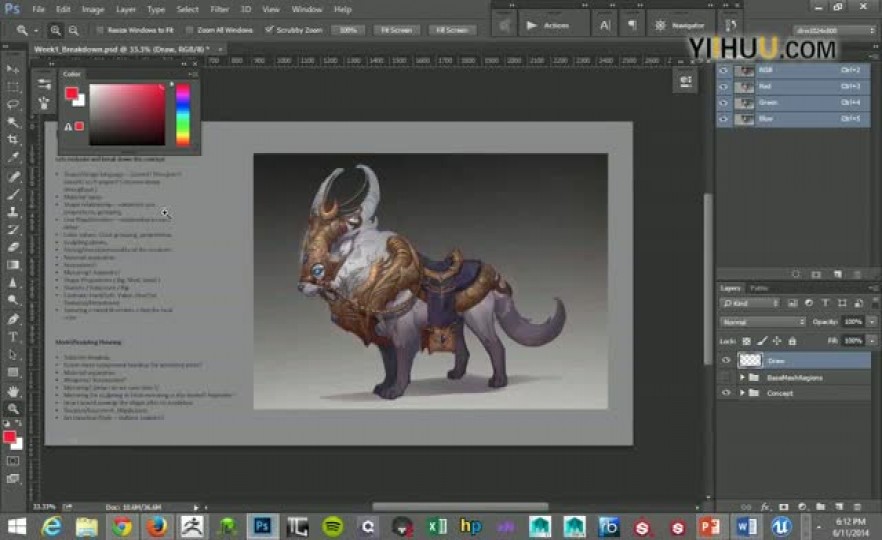Screen dimensions: 882x540
Task: Uncheck Scrubby Zoom checkbox
Action: click(x=269, y=30)
